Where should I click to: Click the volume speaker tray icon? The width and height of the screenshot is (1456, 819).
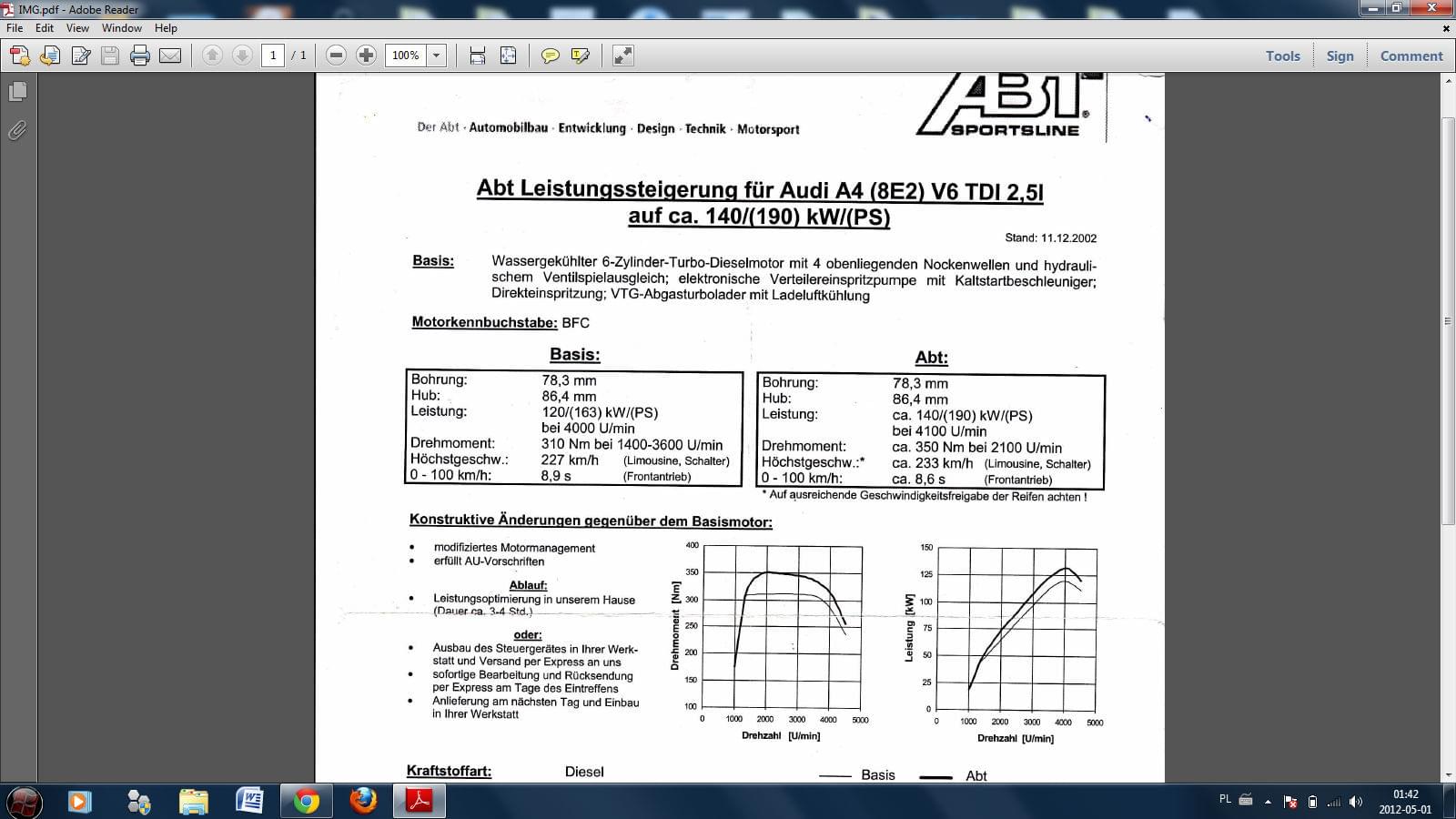1356,802
